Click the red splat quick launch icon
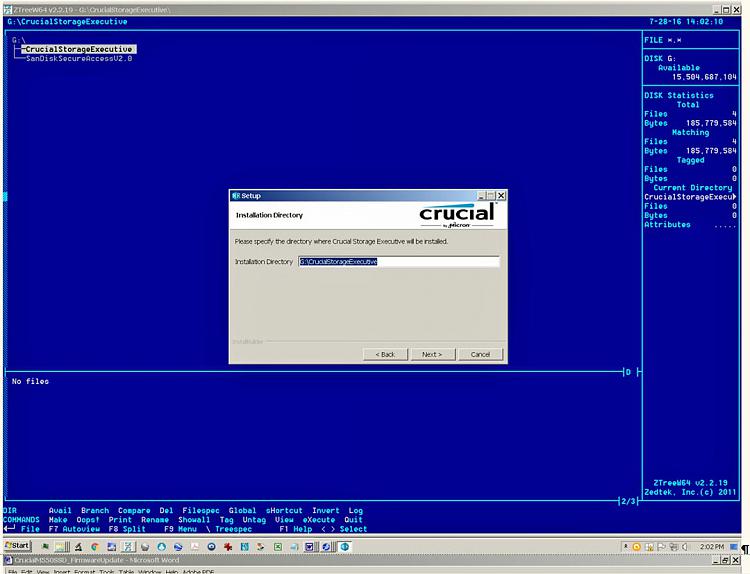The height and width of the screenshot is (574, 750). 228,546
